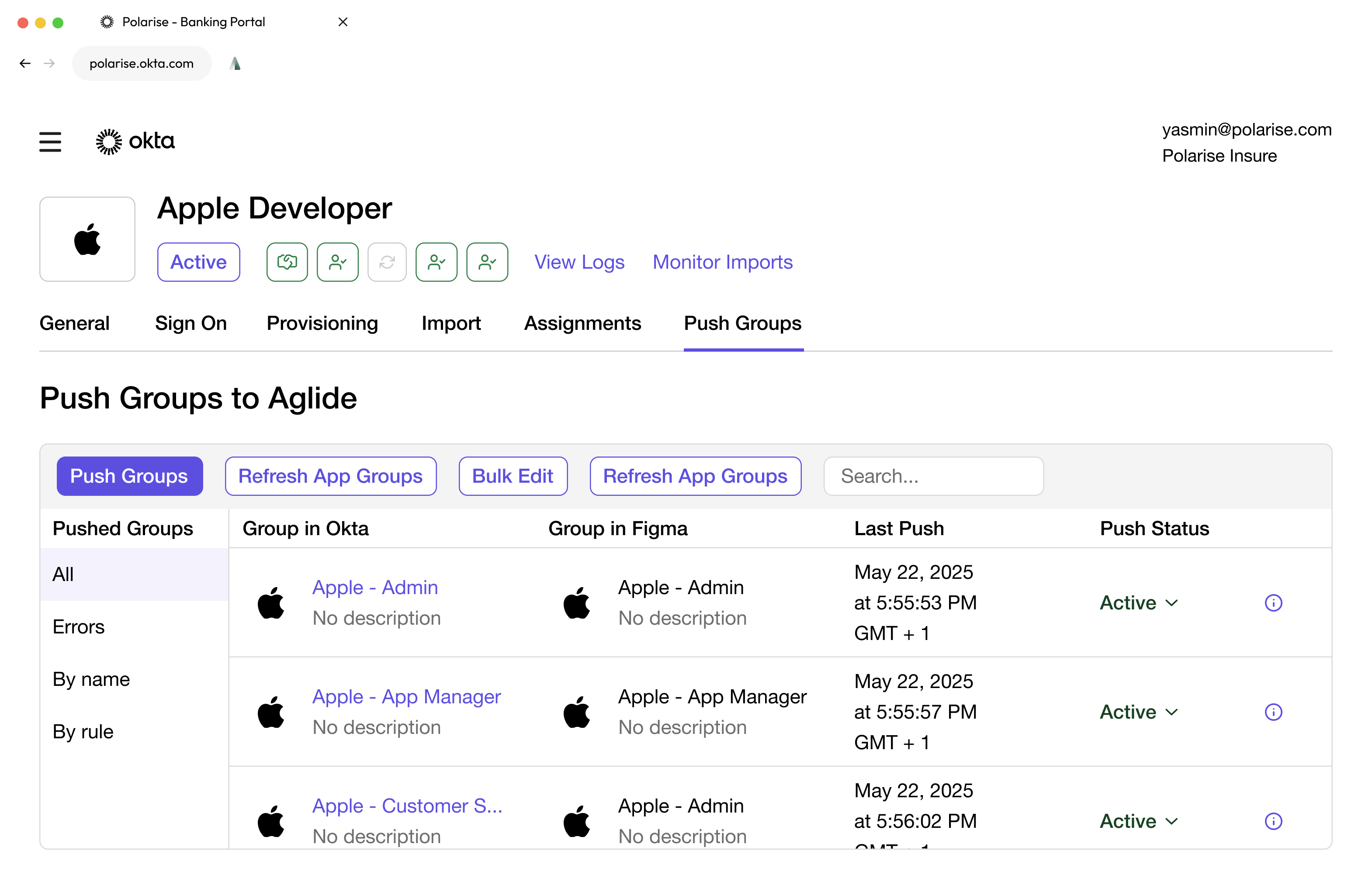The height and width of the screenshot is (889, 1372).
Task: Click the yasmin@polarise.com account label
Action: [1246, 130]
